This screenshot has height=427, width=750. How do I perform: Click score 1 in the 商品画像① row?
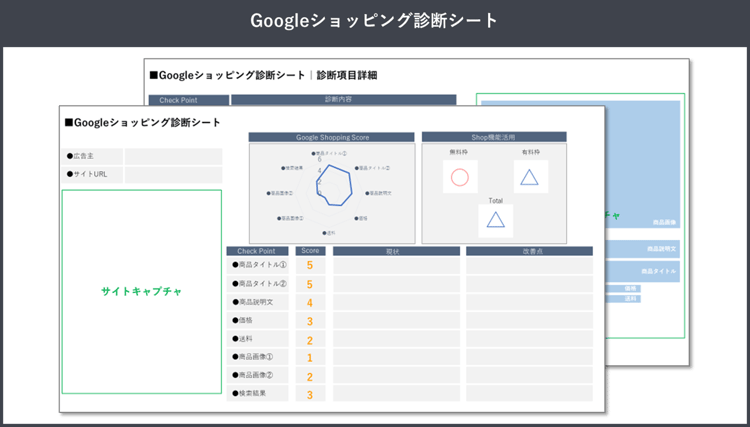point(310,358)
